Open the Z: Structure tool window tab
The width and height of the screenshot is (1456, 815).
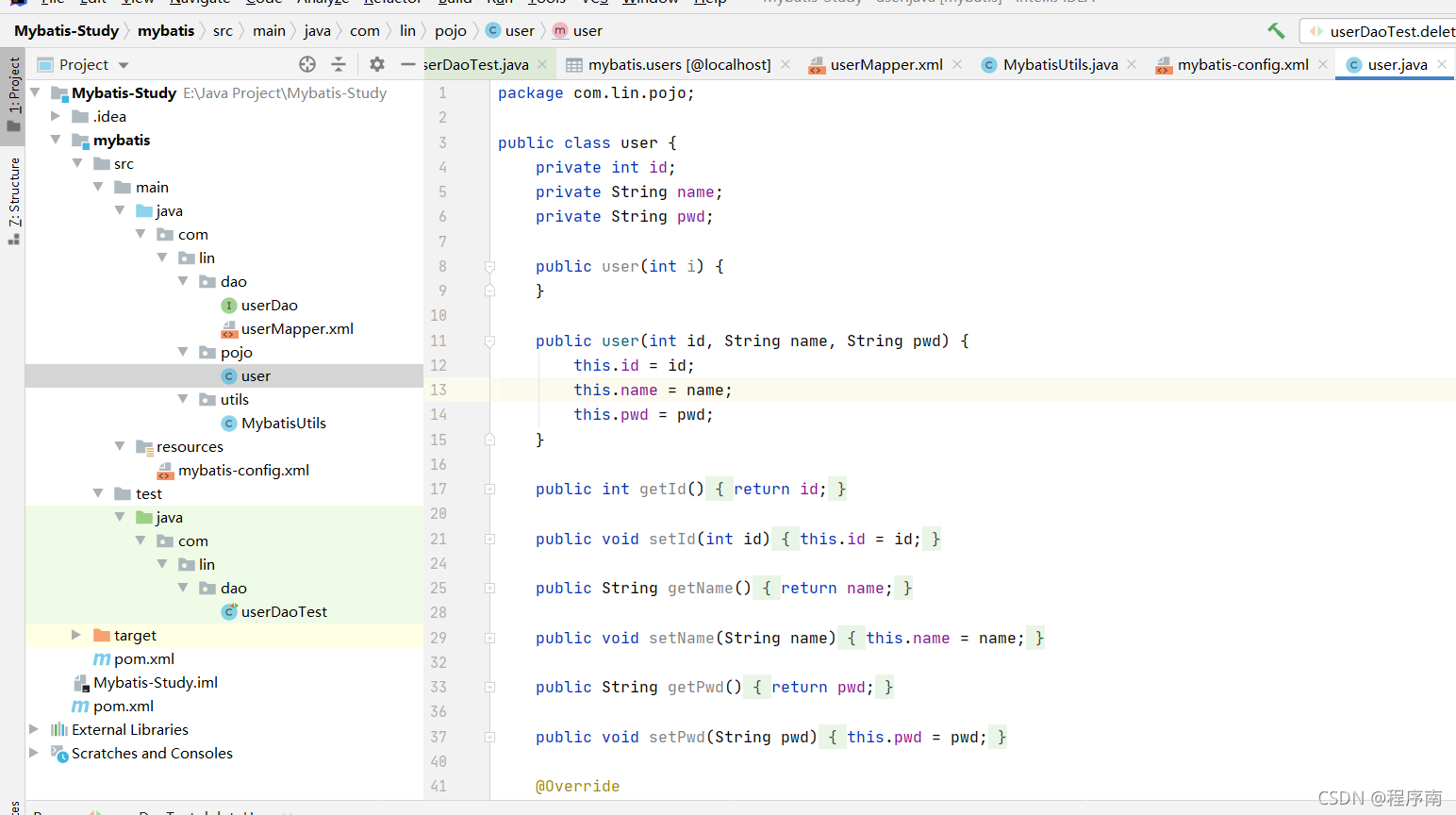click(x=13, y=200)
